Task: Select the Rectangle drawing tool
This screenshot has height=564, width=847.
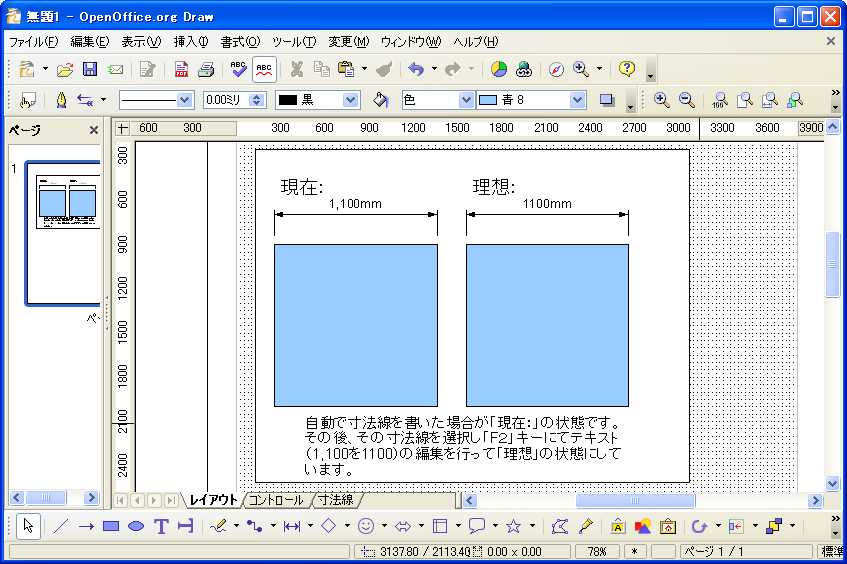Action: click(x=111, y=526)
